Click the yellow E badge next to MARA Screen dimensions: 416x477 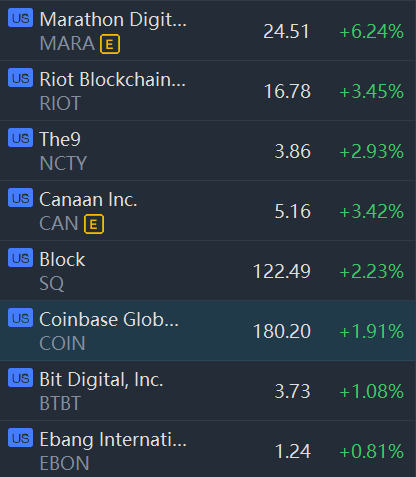(110, 44)
